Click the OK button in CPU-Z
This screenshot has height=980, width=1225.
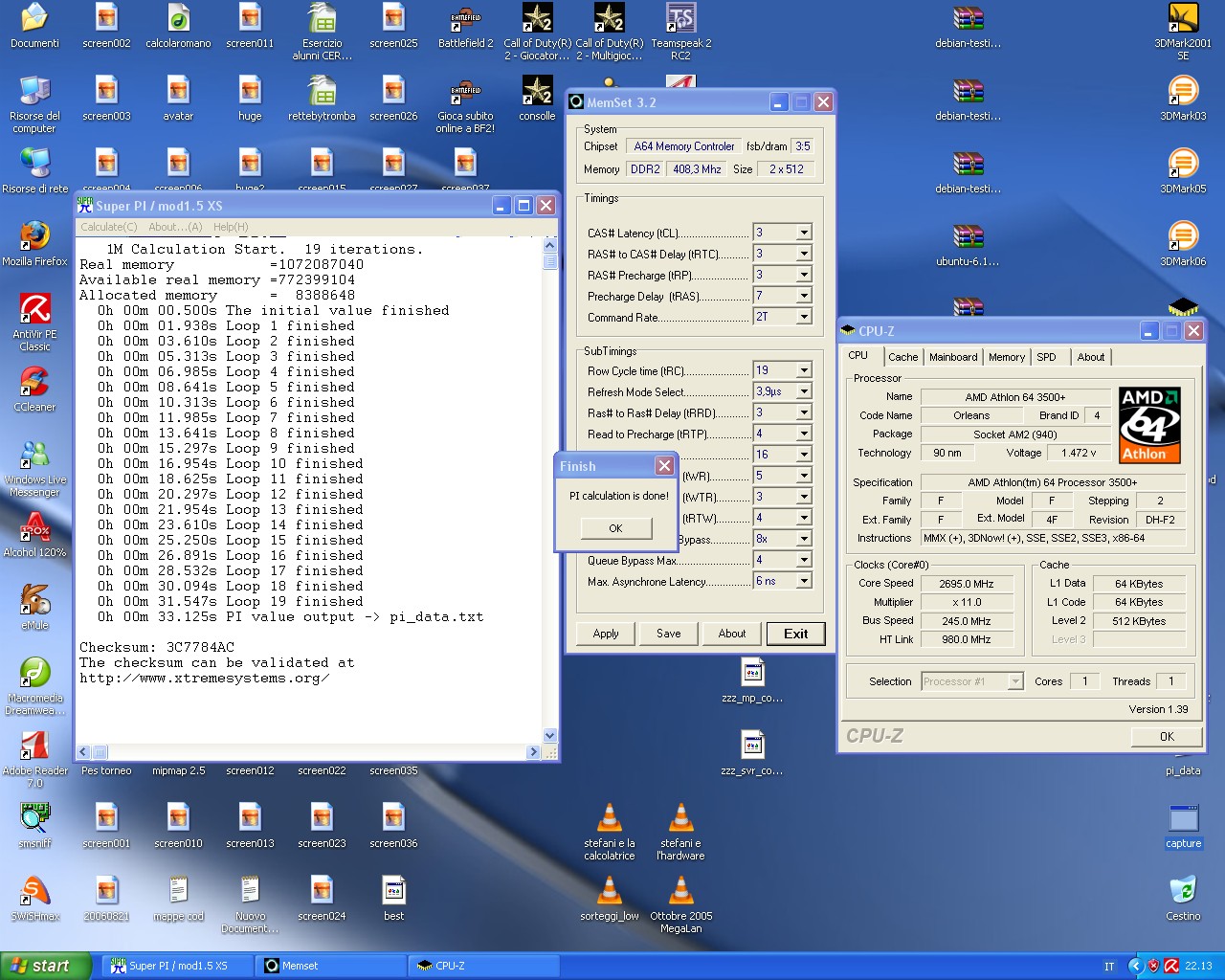tap(1167, 736)
